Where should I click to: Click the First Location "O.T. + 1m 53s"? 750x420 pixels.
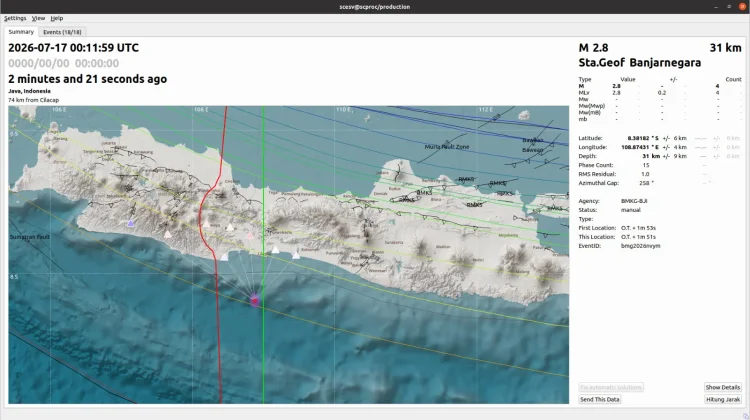[638, 228]
